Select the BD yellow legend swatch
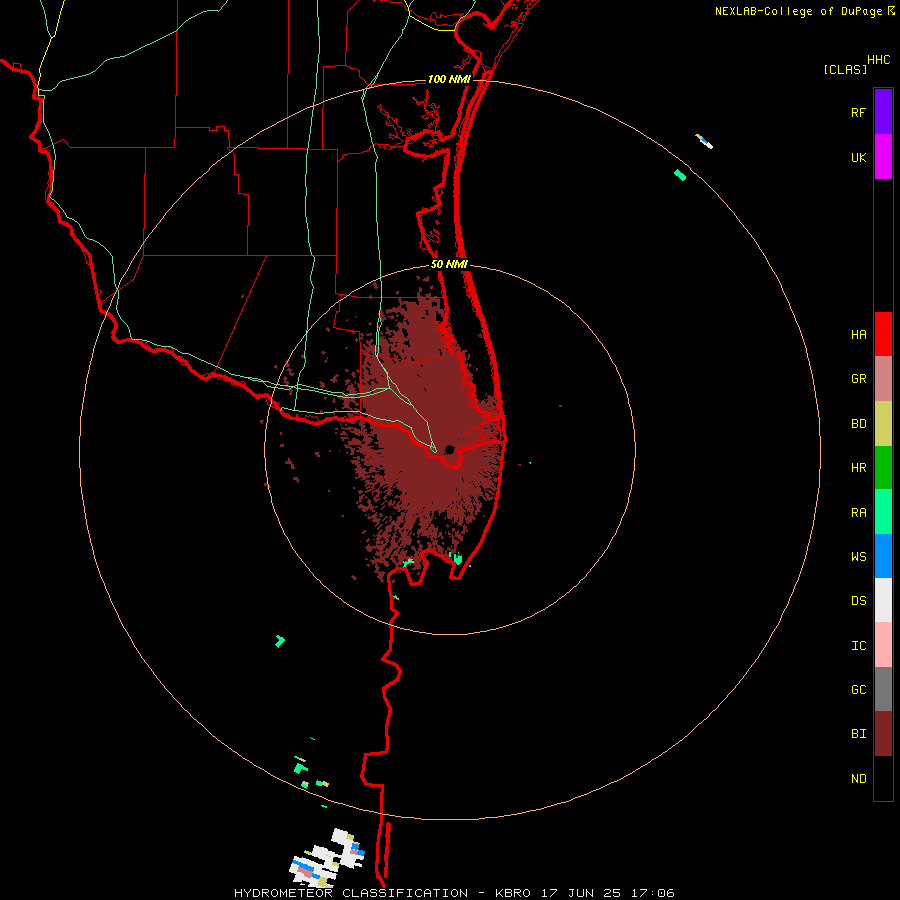Viewport: 900px width, 900px height. click(x=883, y=423)
